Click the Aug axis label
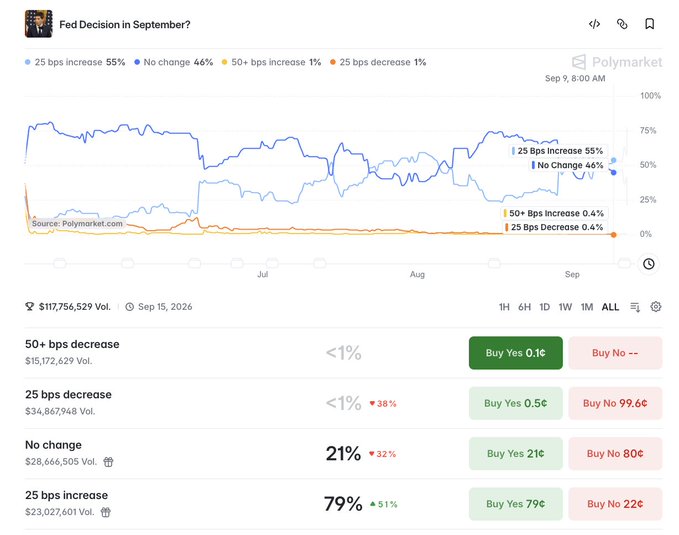Image resolution: width=679 pixels, height=535 pixels. 417,274
